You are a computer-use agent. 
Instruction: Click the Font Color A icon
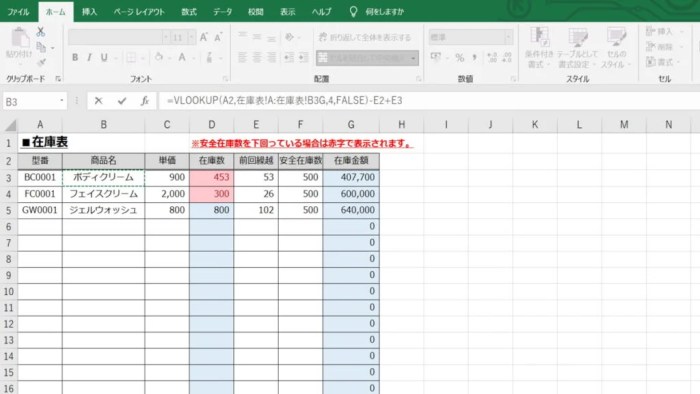point(182,58)
